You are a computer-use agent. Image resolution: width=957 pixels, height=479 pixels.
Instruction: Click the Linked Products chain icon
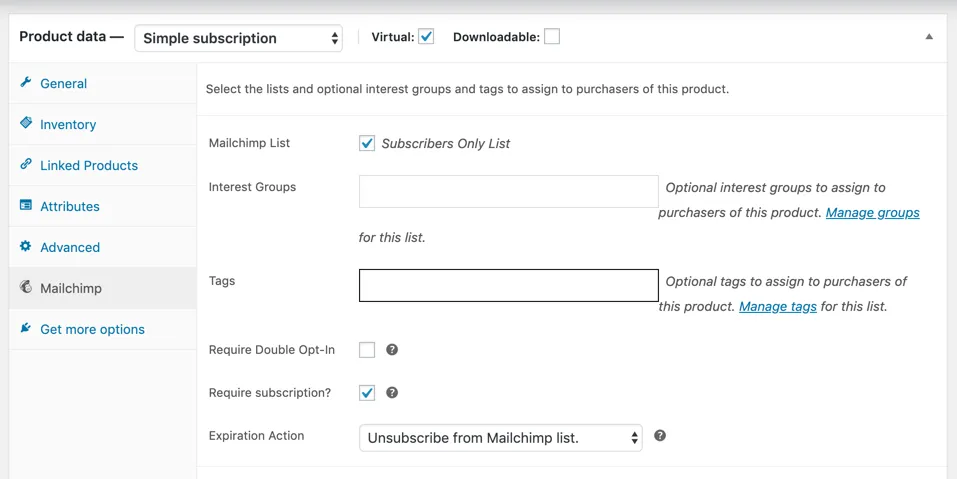(x=26, y=164)
